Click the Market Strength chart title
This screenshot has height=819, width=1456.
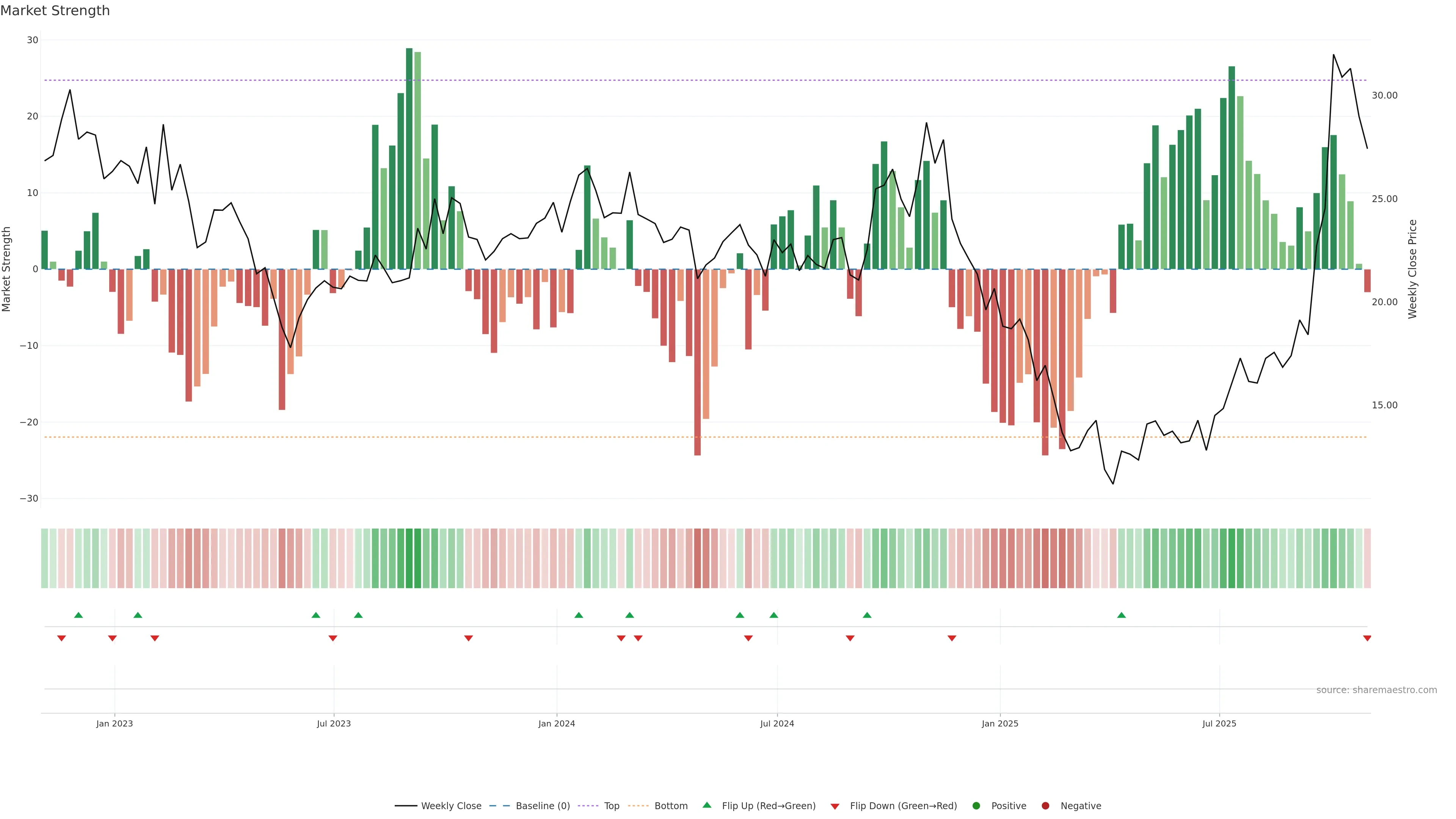(x=55, y=11)
